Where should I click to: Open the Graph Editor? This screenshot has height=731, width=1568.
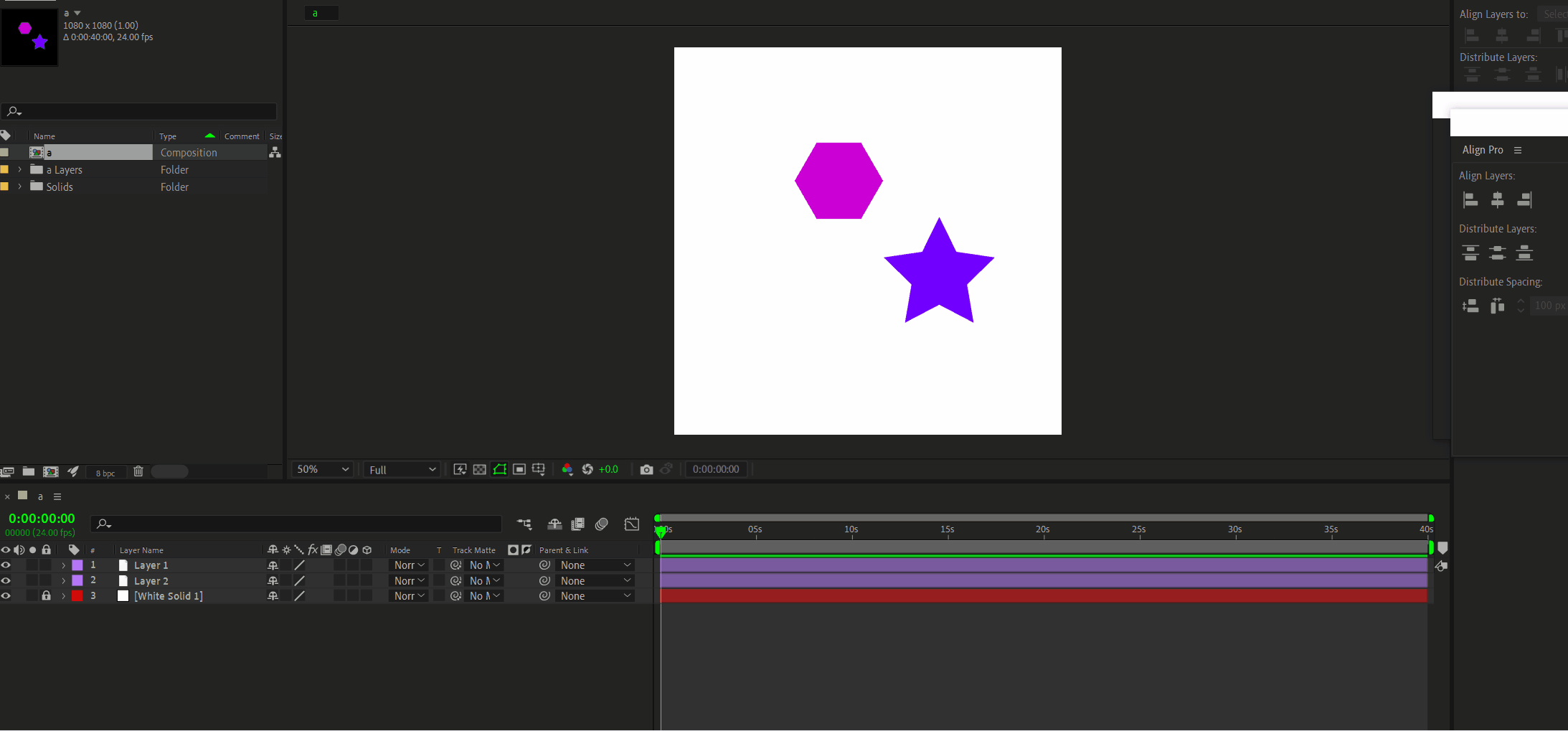[631, 524]
